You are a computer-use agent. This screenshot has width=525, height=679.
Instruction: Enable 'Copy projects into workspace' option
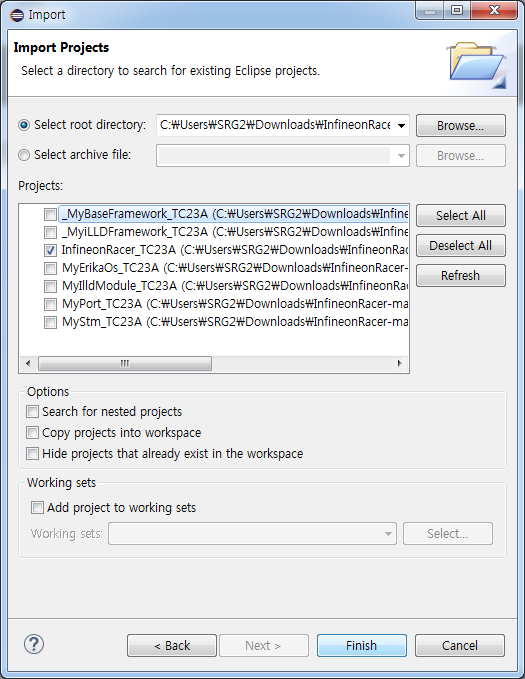point(32,433)
